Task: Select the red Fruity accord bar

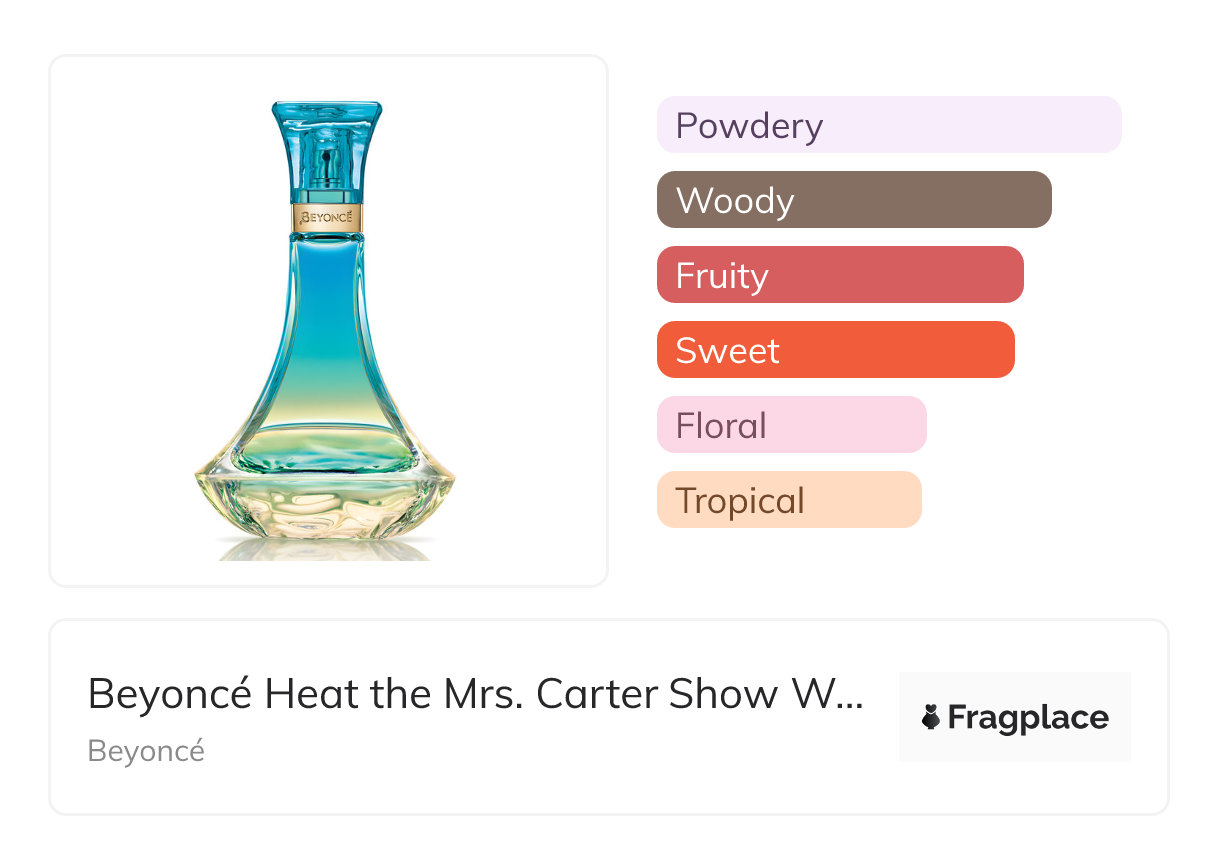Action: (x=839, y=275)
